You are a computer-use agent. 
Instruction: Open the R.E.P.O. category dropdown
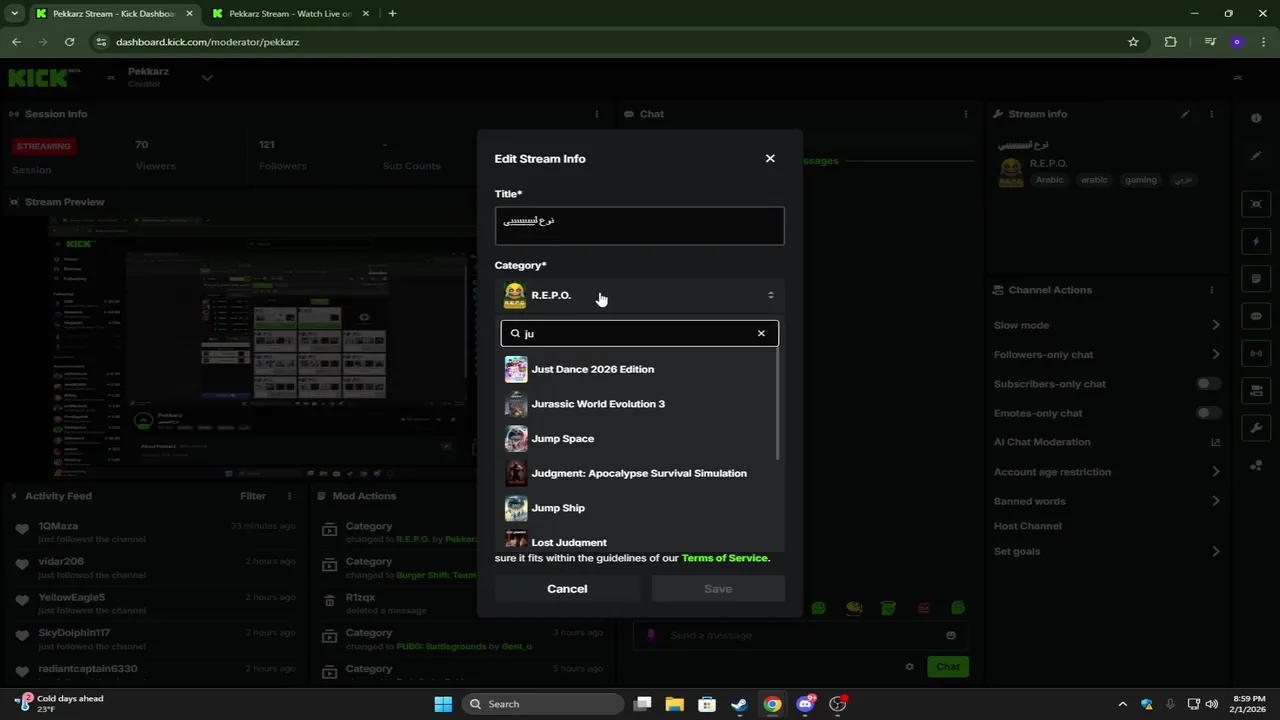[x=639, y=295]
